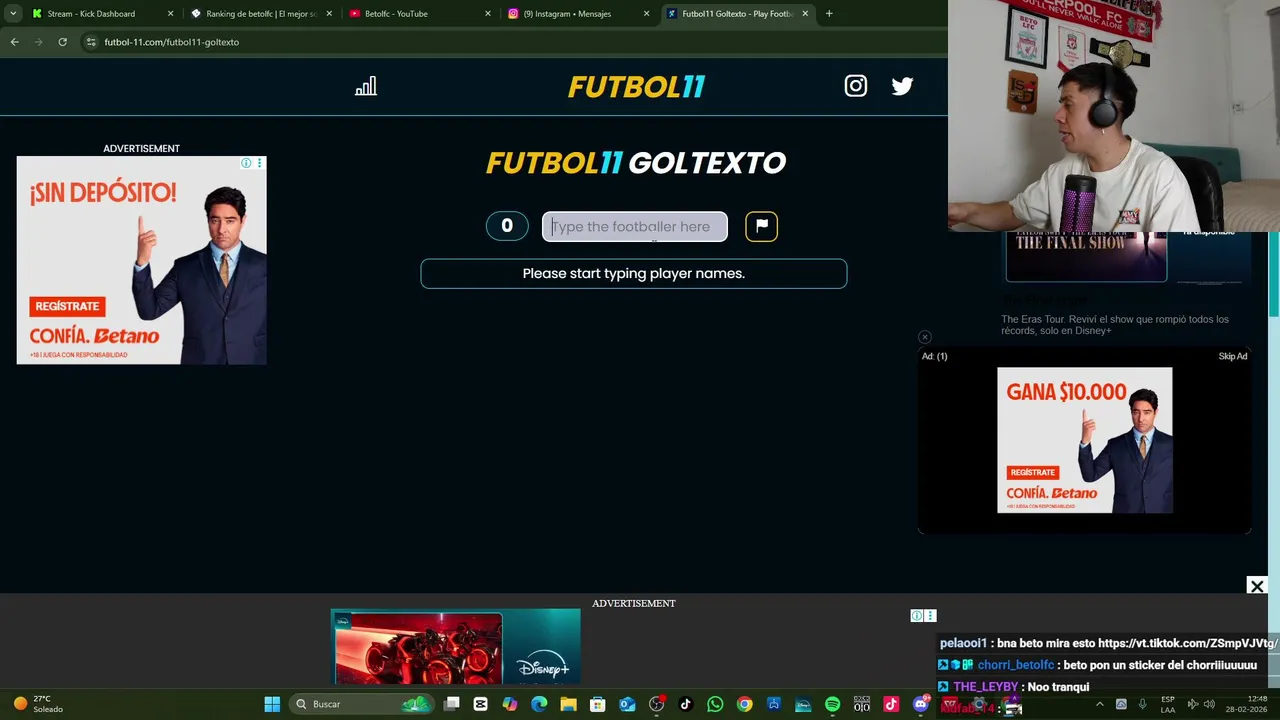Viewport: 1280px width, 720px height.
Task: Show hidden system tray icons
Action: [x=1099, y=704]
